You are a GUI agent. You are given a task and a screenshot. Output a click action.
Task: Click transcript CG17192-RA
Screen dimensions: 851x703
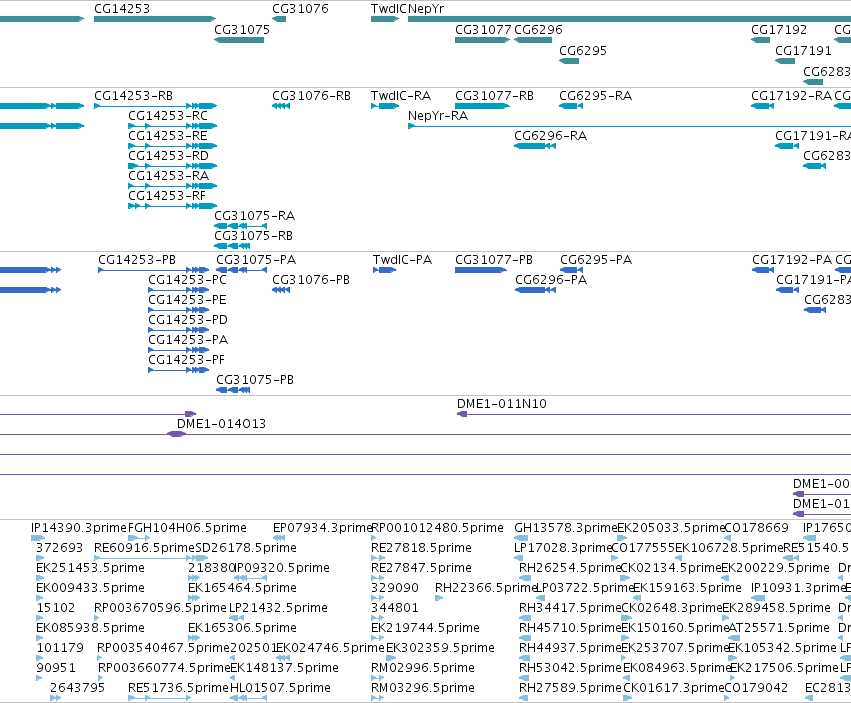[x=791, y=96]
